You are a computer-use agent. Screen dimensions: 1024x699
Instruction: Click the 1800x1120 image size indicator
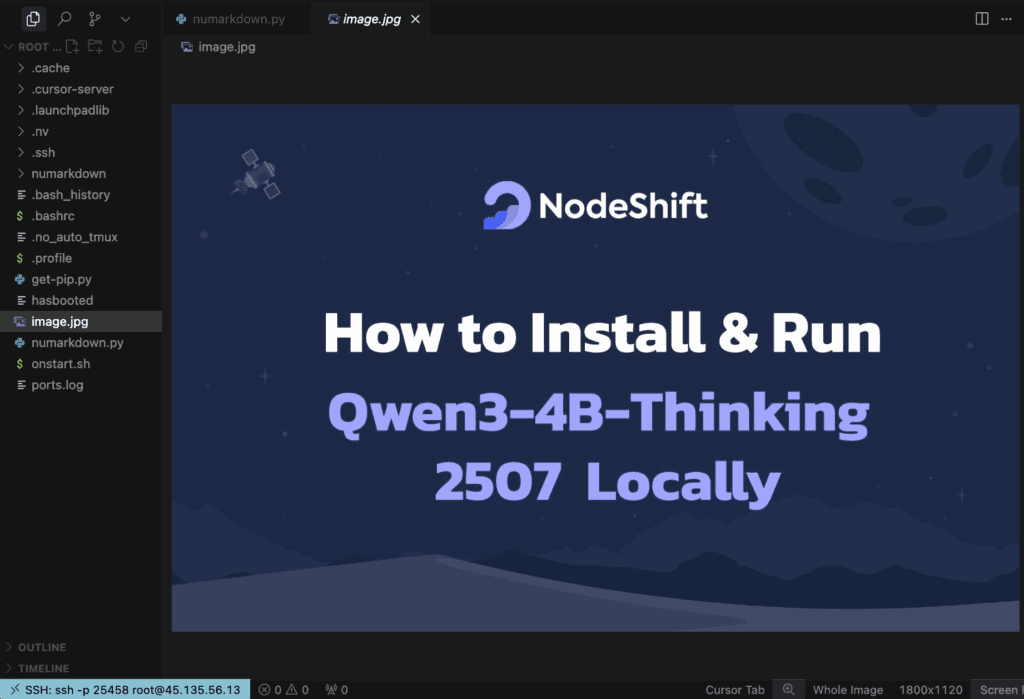(x=931, y=690)
